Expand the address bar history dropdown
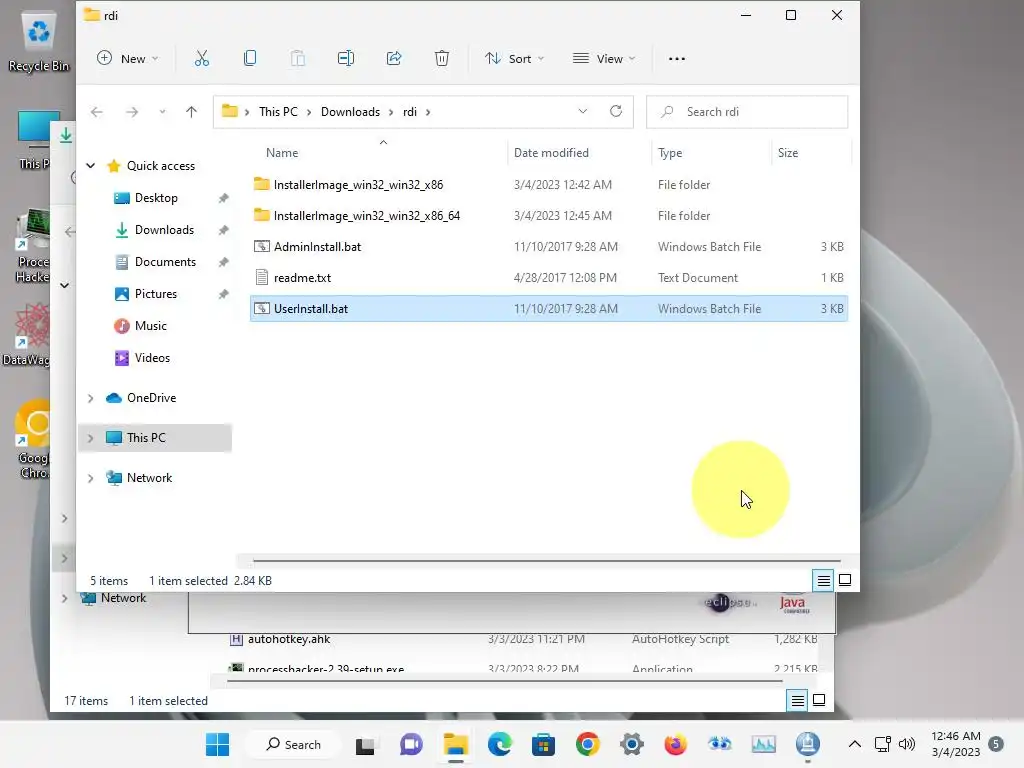 [x=583, y=112]
